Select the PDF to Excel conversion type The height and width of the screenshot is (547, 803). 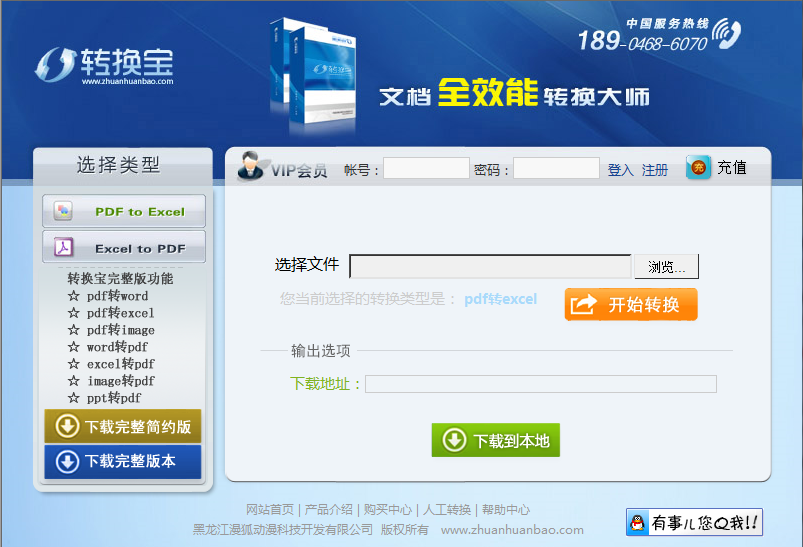pos(124,211)
